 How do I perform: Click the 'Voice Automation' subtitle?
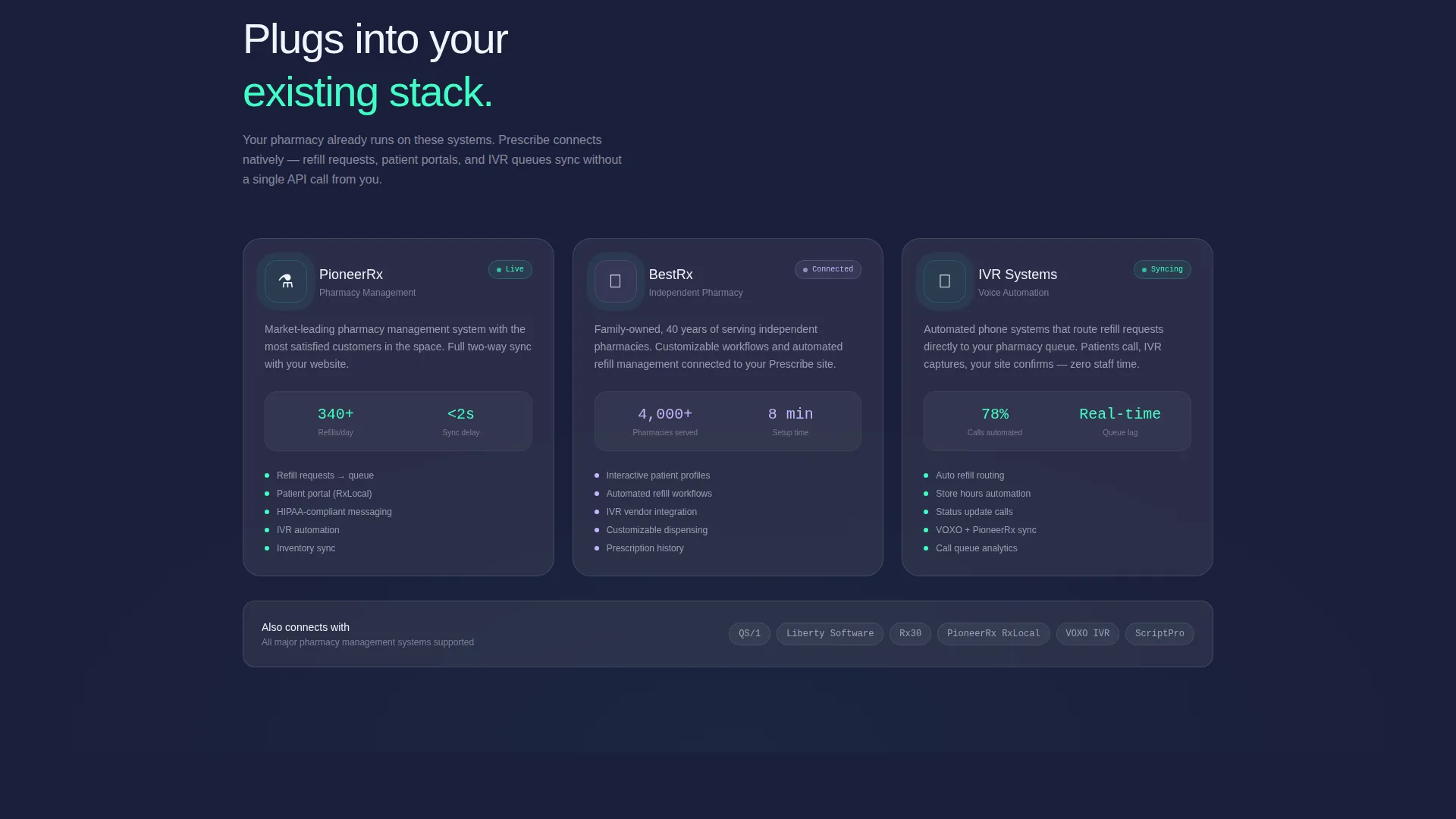tap(1013, 293)
